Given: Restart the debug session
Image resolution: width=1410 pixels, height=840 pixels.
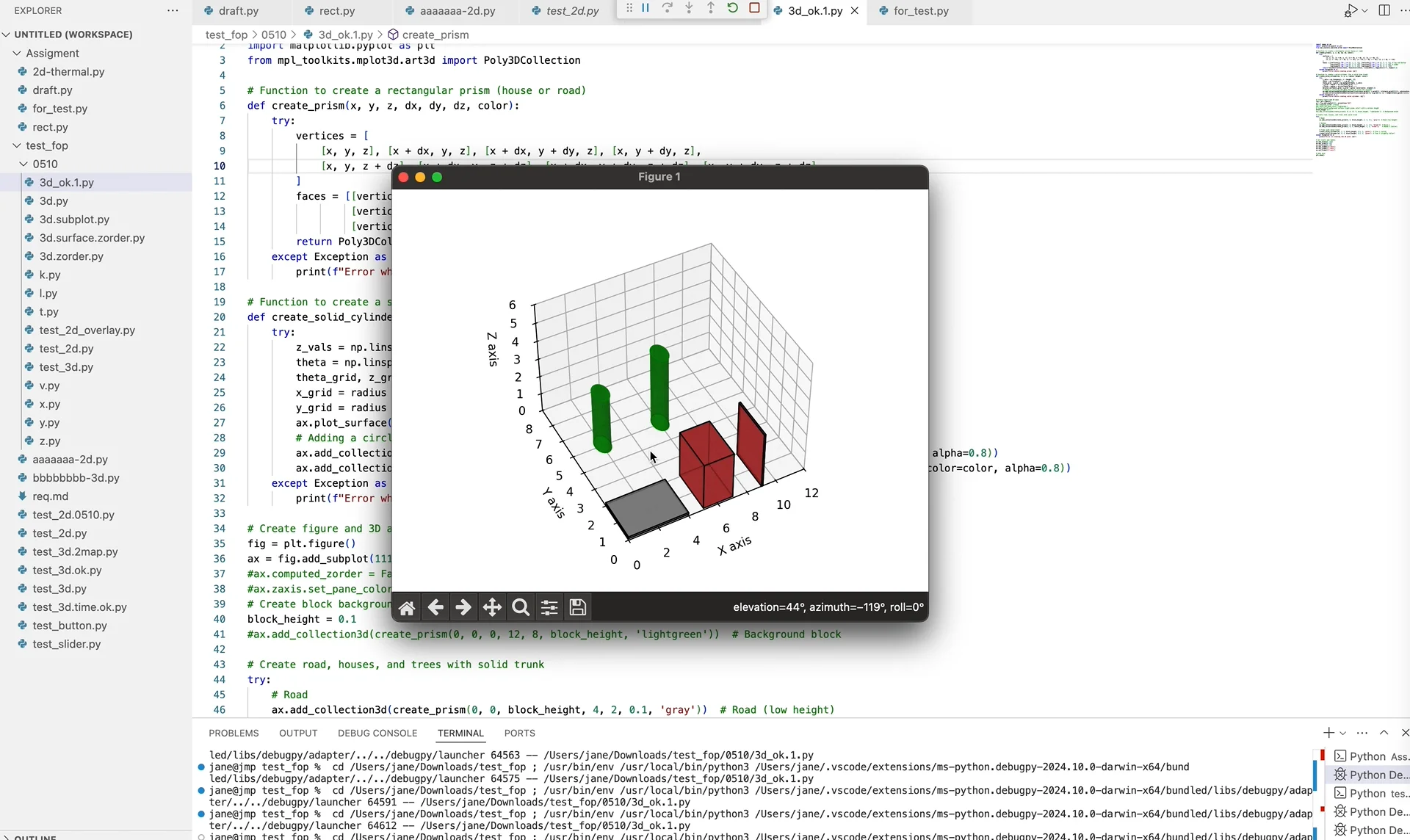Looking at the screenshot, I should 733,9.
